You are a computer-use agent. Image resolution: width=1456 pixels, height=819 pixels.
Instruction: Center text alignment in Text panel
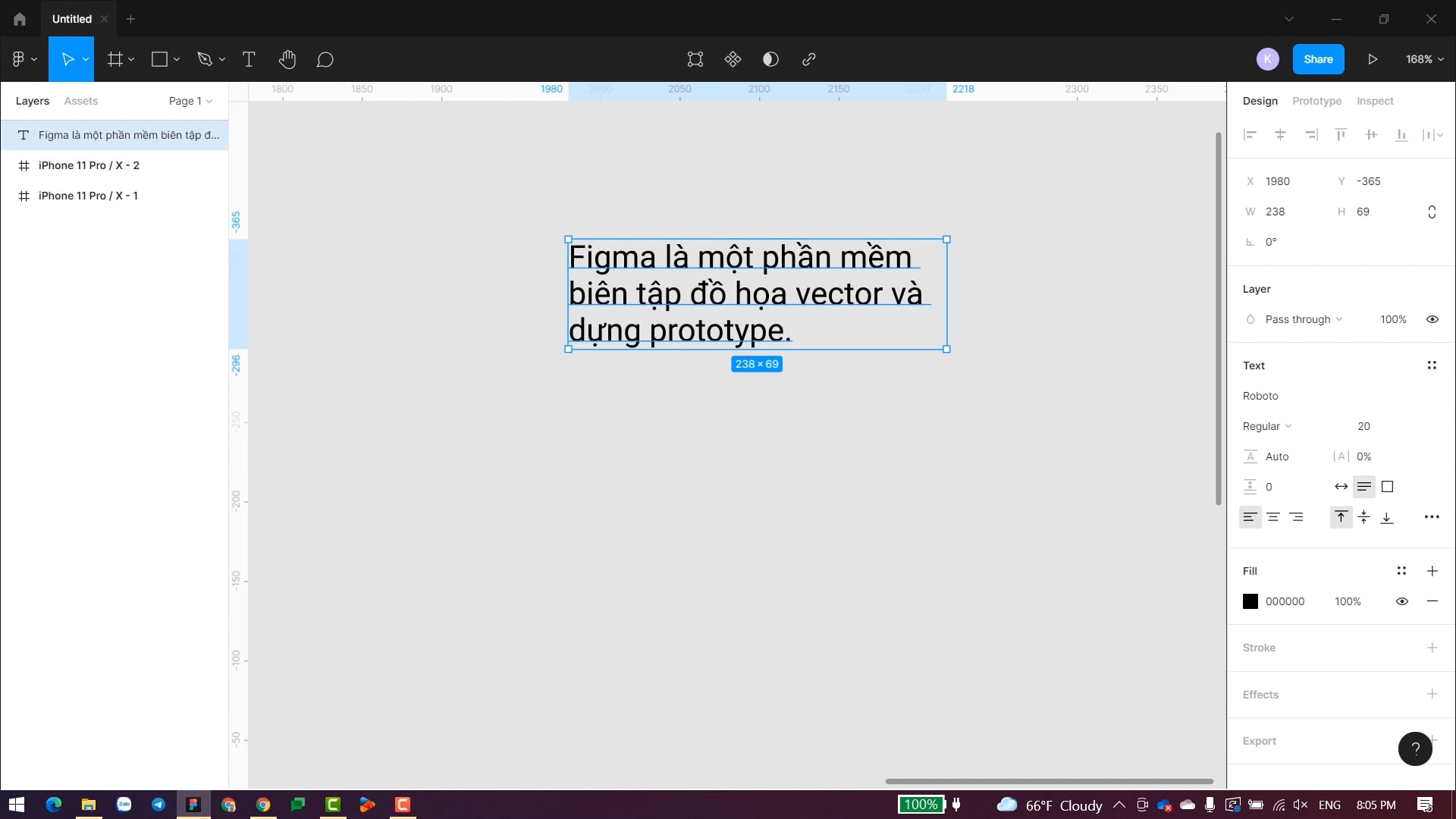(x=1273, y=517)
